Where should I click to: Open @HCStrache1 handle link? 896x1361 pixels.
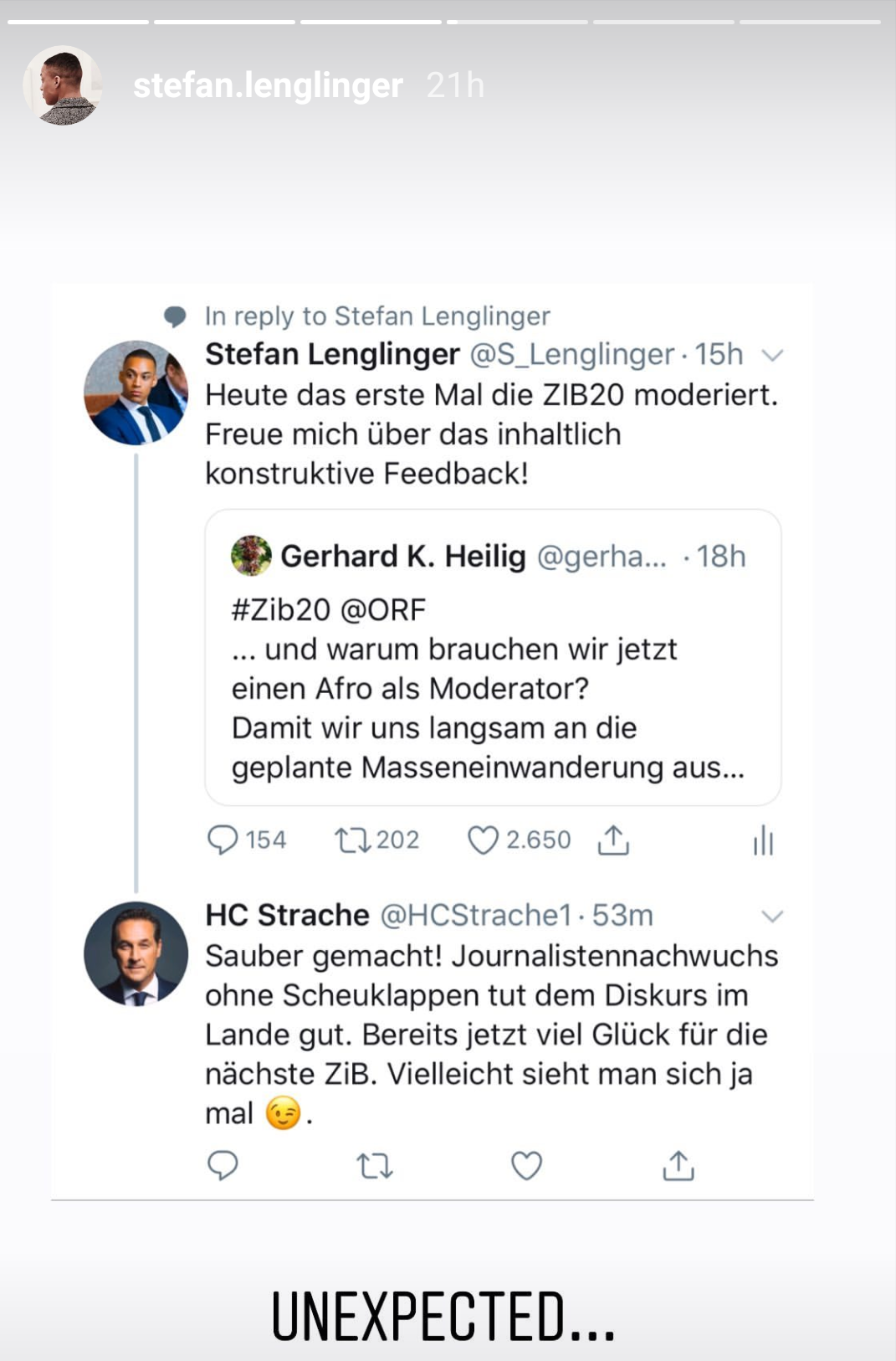(476, 916)
